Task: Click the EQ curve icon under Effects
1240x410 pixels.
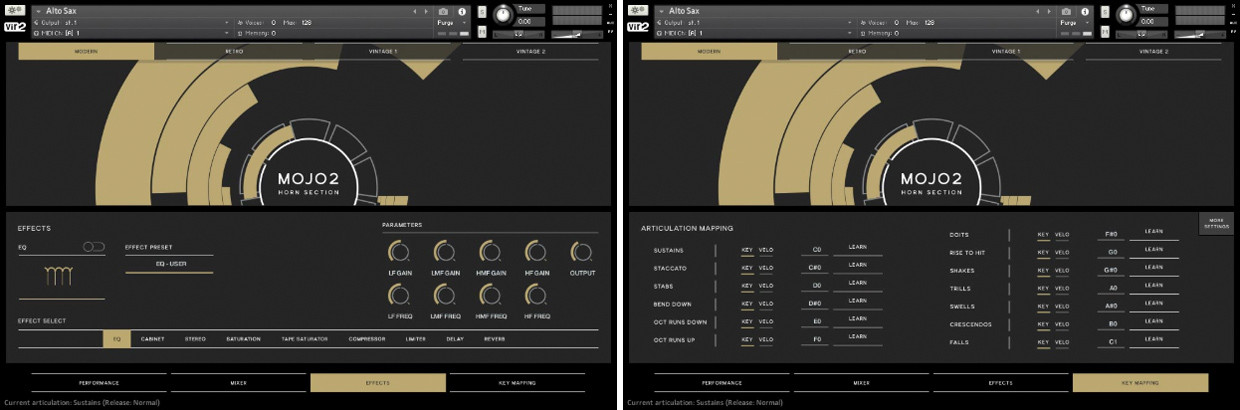Action: pyautogui.click(x=58, y=276)
